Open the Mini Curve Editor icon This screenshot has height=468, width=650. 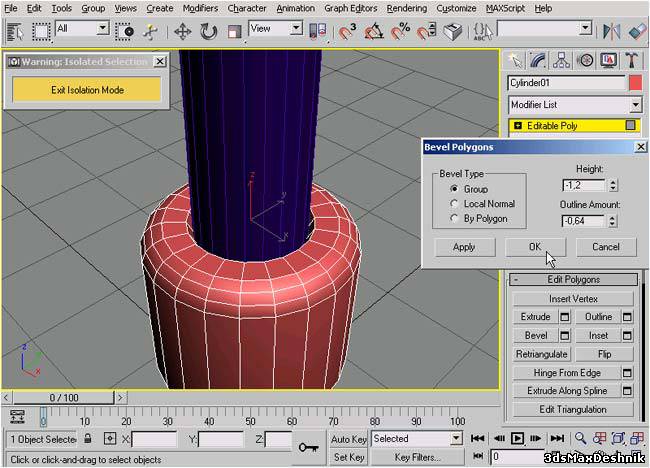point(17,416)
